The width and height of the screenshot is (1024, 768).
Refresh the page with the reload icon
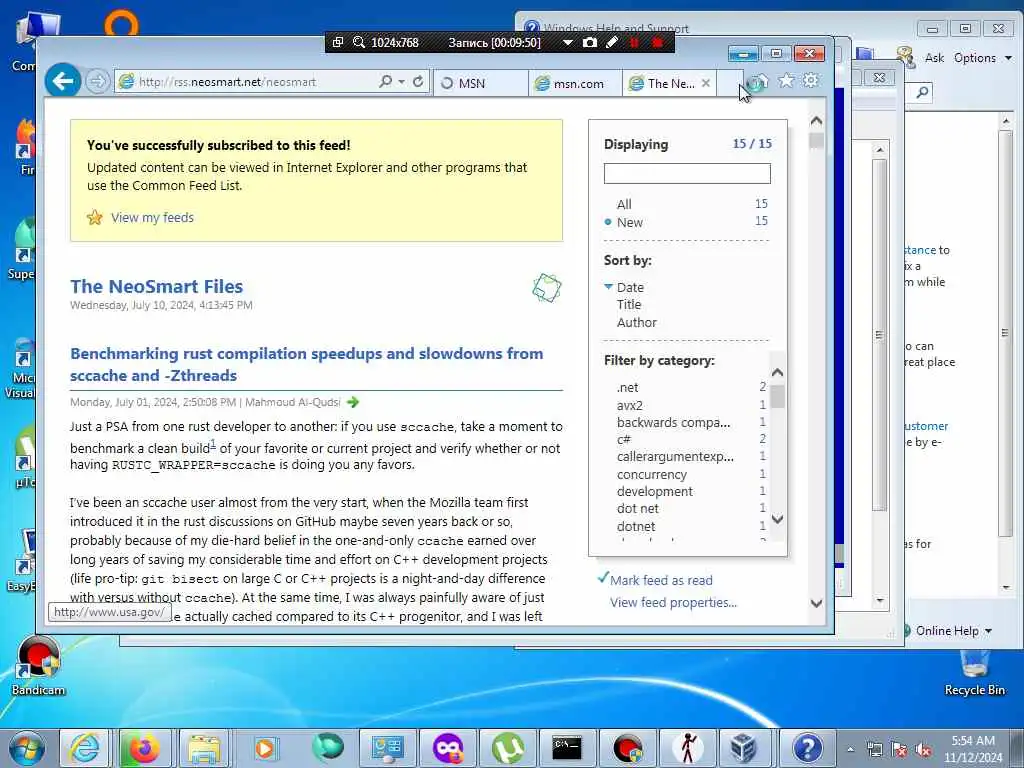click(x=419, y=82)
